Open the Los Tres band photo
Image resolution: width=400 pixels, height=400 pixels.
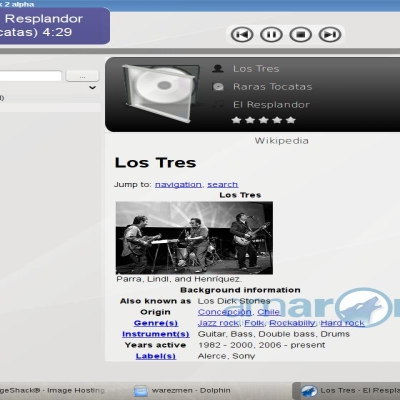point(194,238)
